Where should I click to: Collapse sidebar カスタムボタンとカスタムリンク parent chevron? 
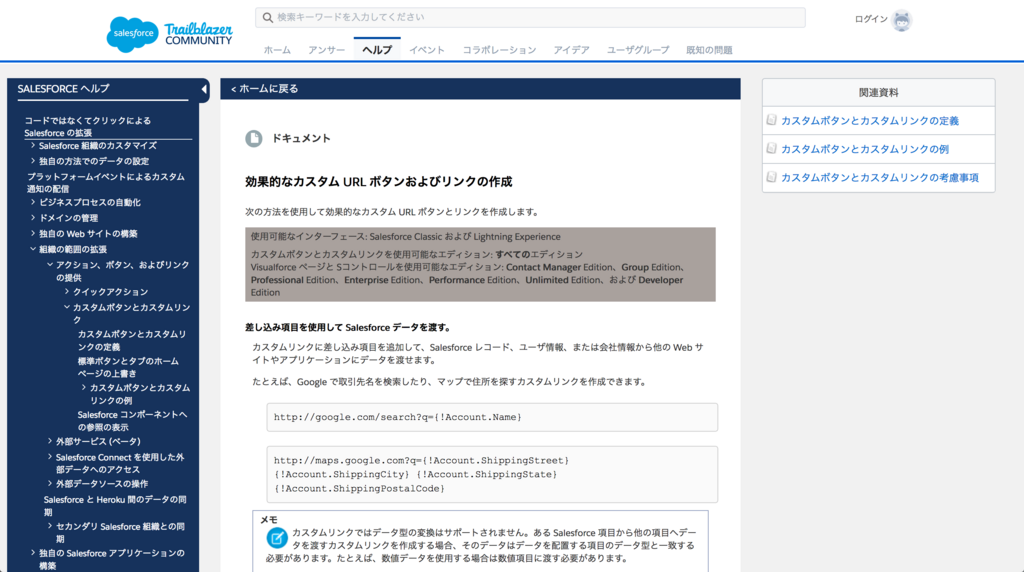point(67,307)
